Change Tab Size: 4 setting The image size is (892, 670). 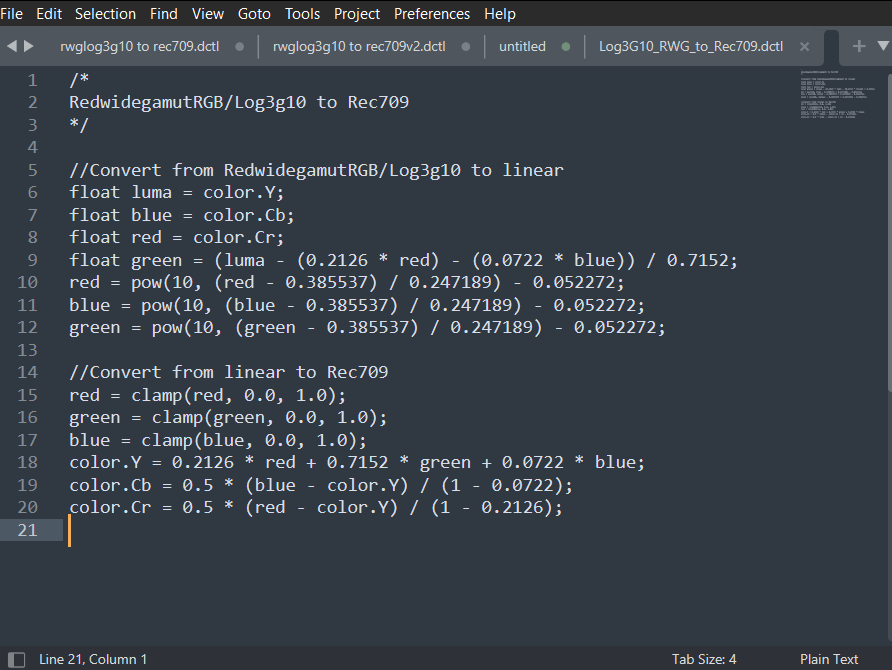click(704, 659)
